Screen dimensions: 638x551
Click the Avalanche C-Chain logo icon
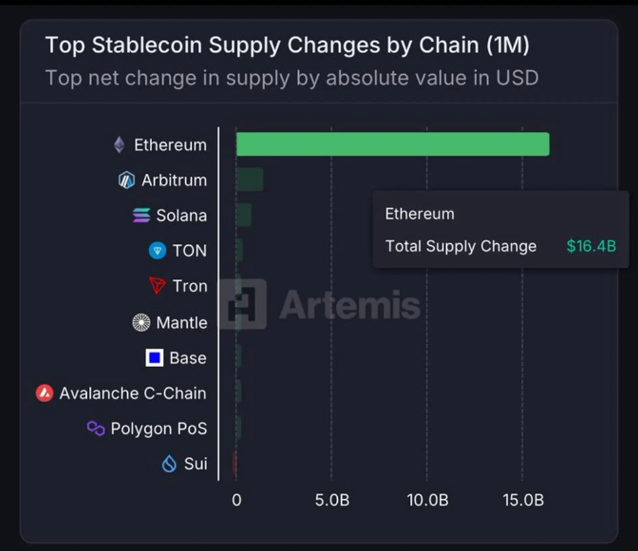pyautogui.click(x=44, y=393)
